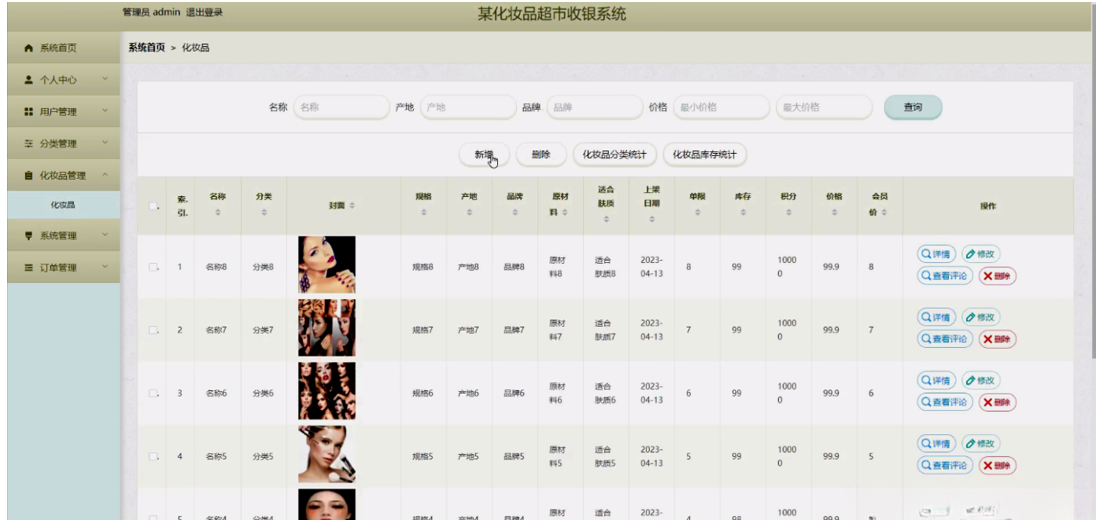Collapse the 化妆品管理 menu chevron
1096x520 pixels.
point(105,175)
